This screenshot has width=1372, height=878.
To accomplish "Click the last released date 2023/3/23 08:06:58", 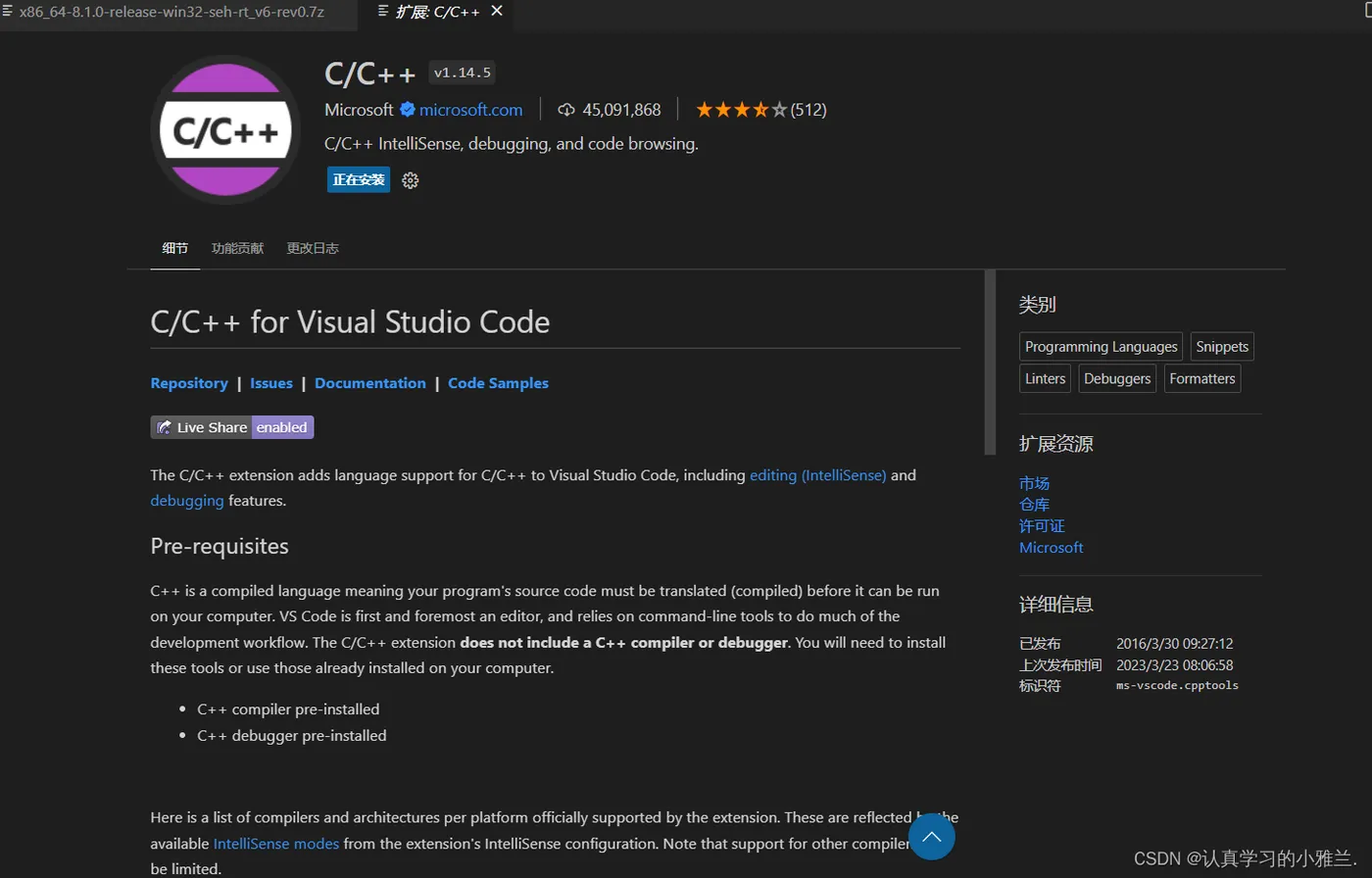I will click(x=1174, y=665).
